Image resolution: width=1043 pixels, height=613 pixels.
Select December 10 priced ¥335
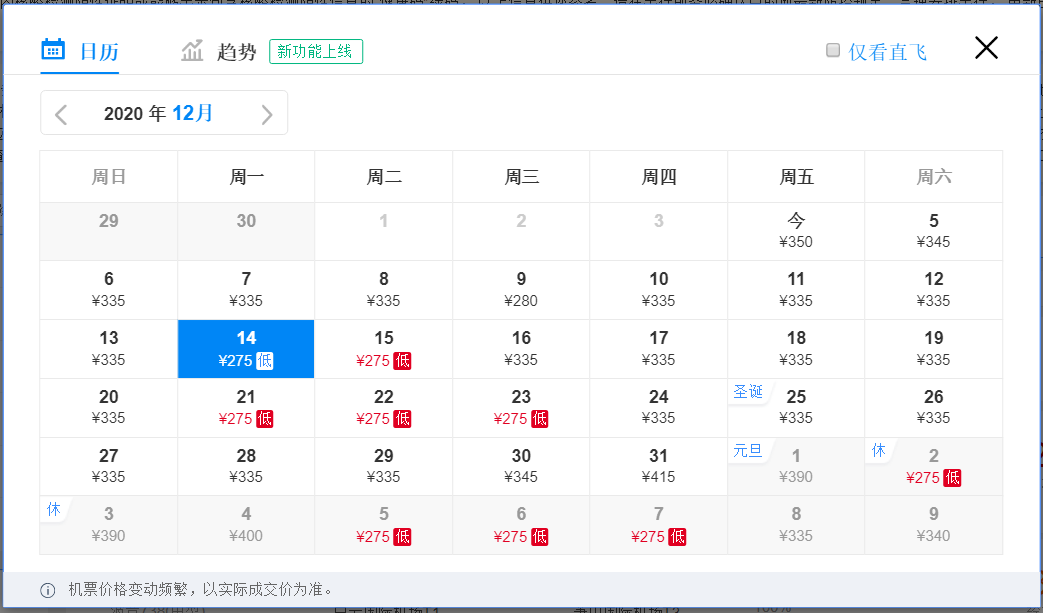coord(659,290)
